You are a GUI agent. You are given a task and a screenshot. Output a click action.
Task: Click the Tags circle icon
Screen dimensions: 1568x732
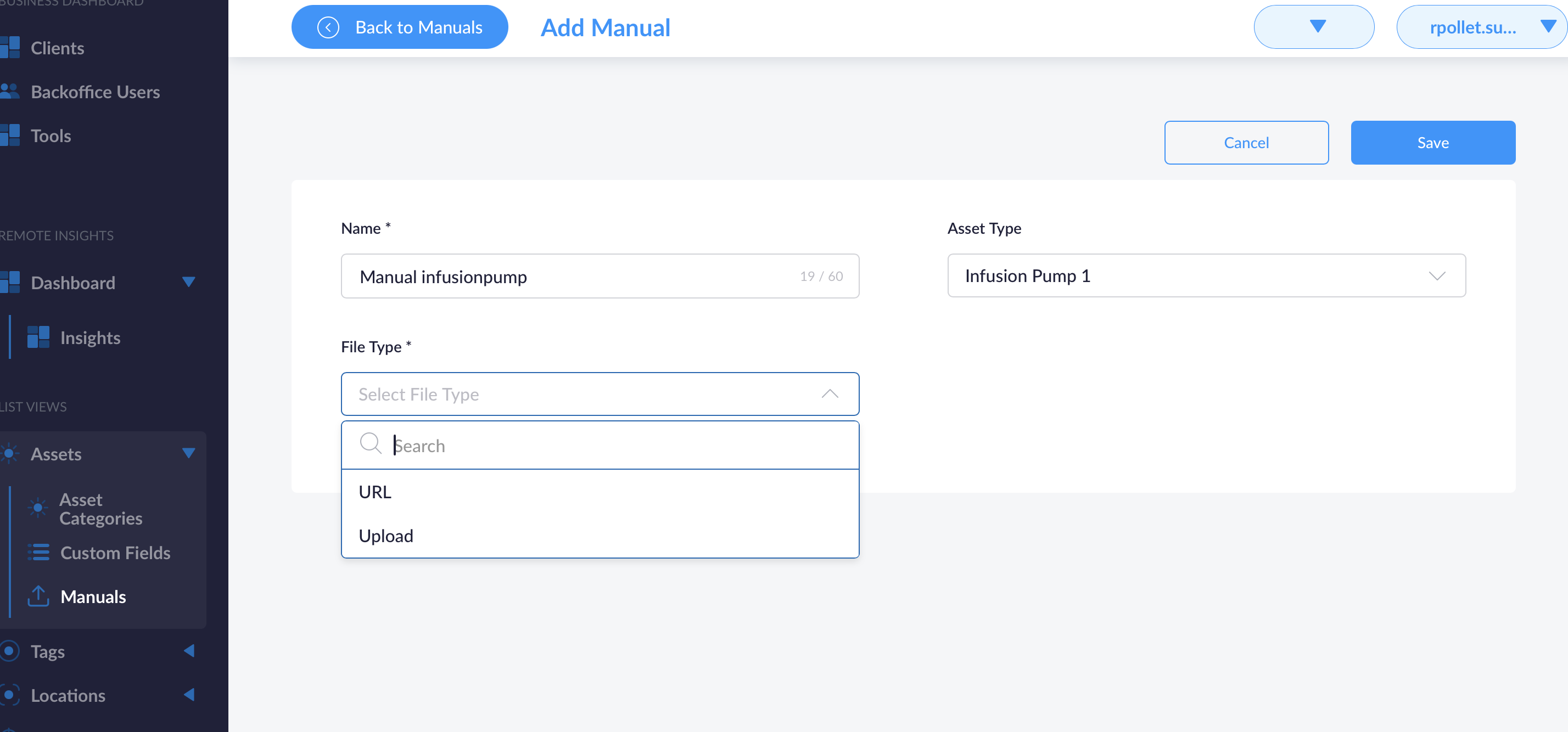pos(10,650)
